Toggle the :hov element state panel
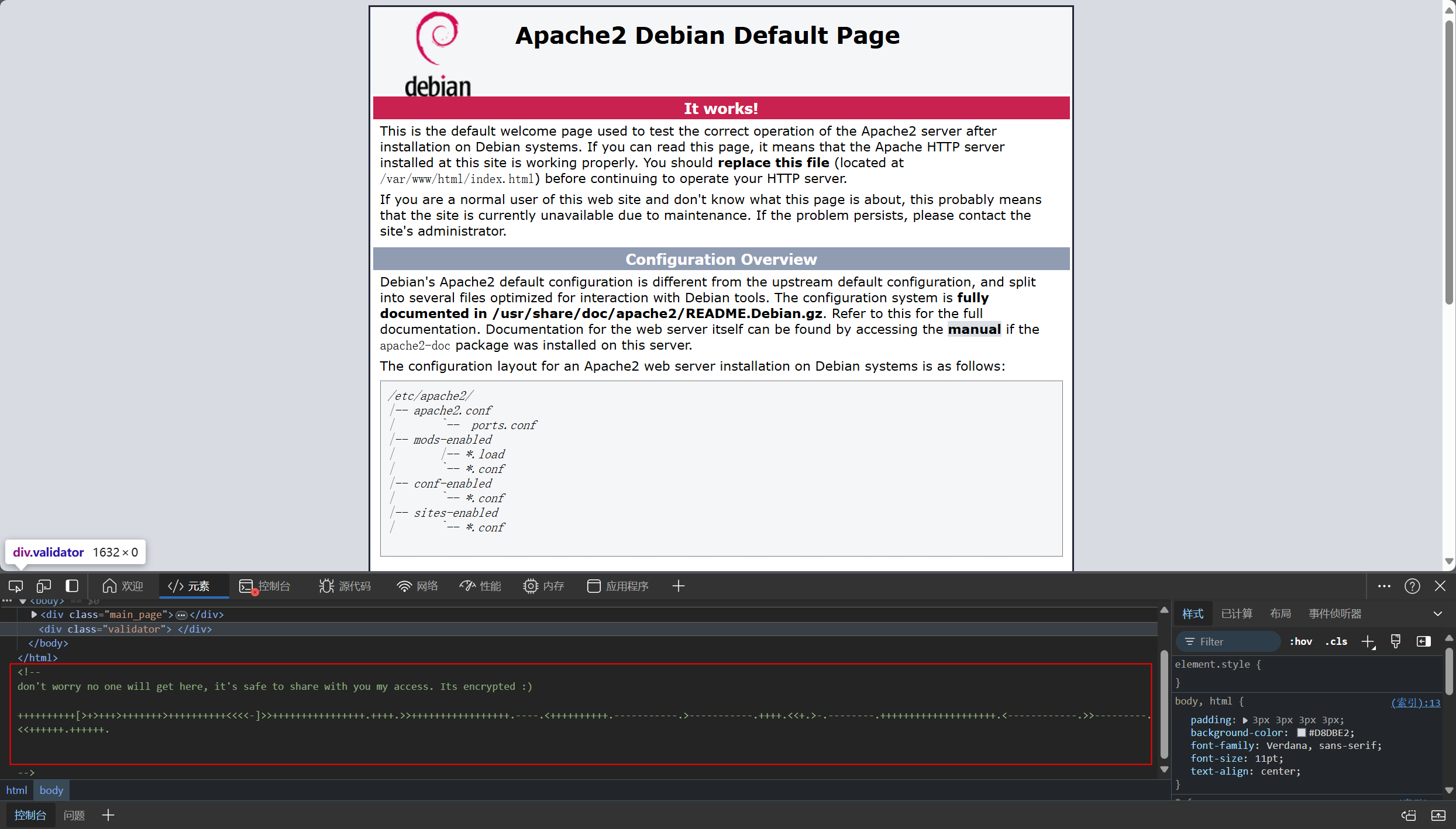This screenshot has width=1456, height=829. (x=1300, y=641)
